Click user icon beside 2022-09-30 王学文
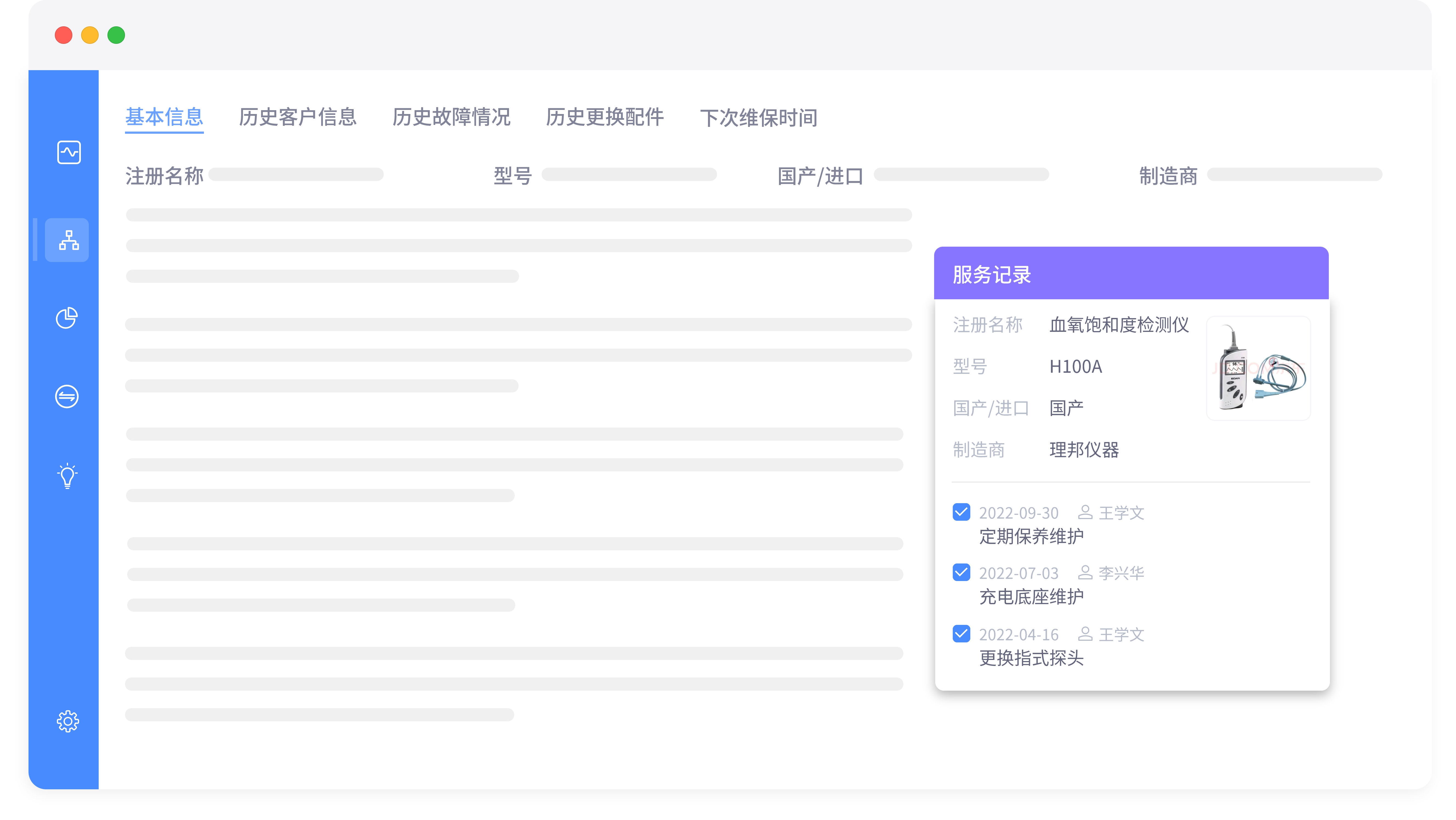 (1085, 512)
